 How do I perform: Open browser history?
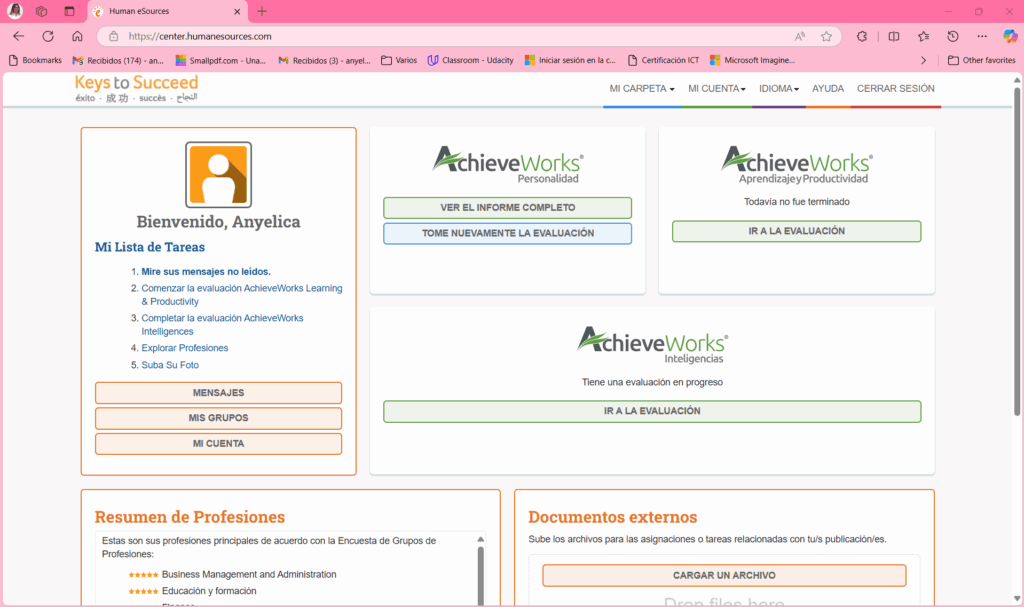tap(953, 37)
